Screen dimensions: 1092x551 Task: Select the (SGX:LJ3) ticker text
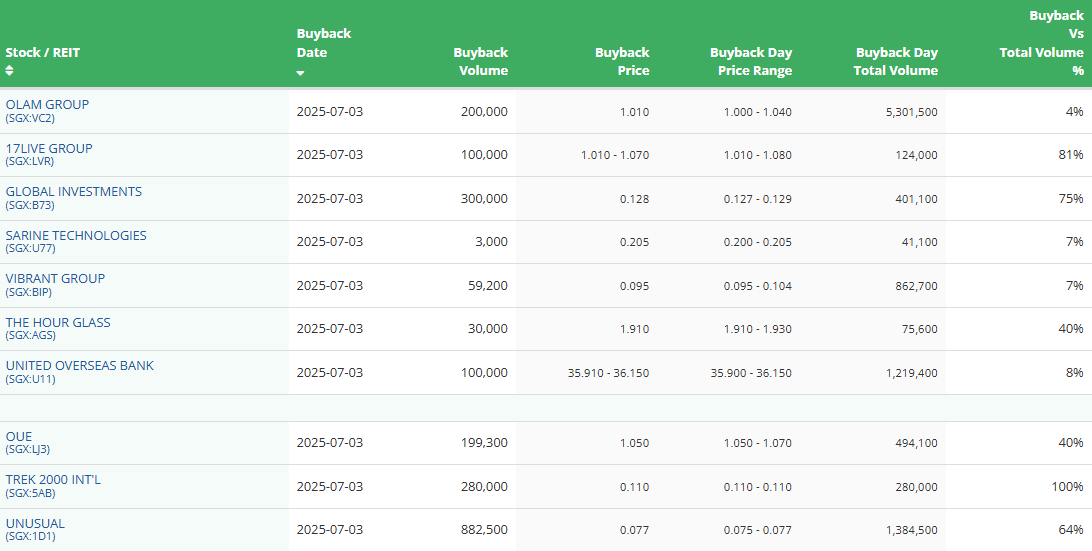pos(28,450)
